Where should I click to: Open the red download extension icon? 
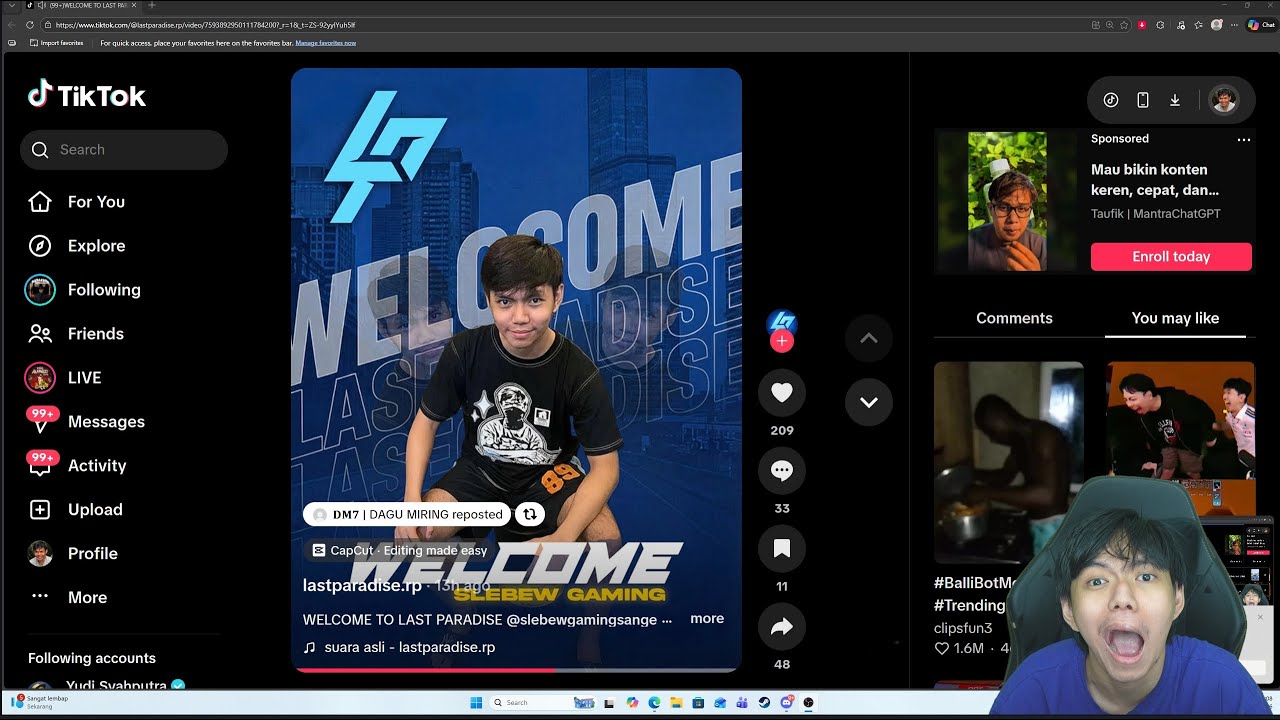[x=1142, y=25]
